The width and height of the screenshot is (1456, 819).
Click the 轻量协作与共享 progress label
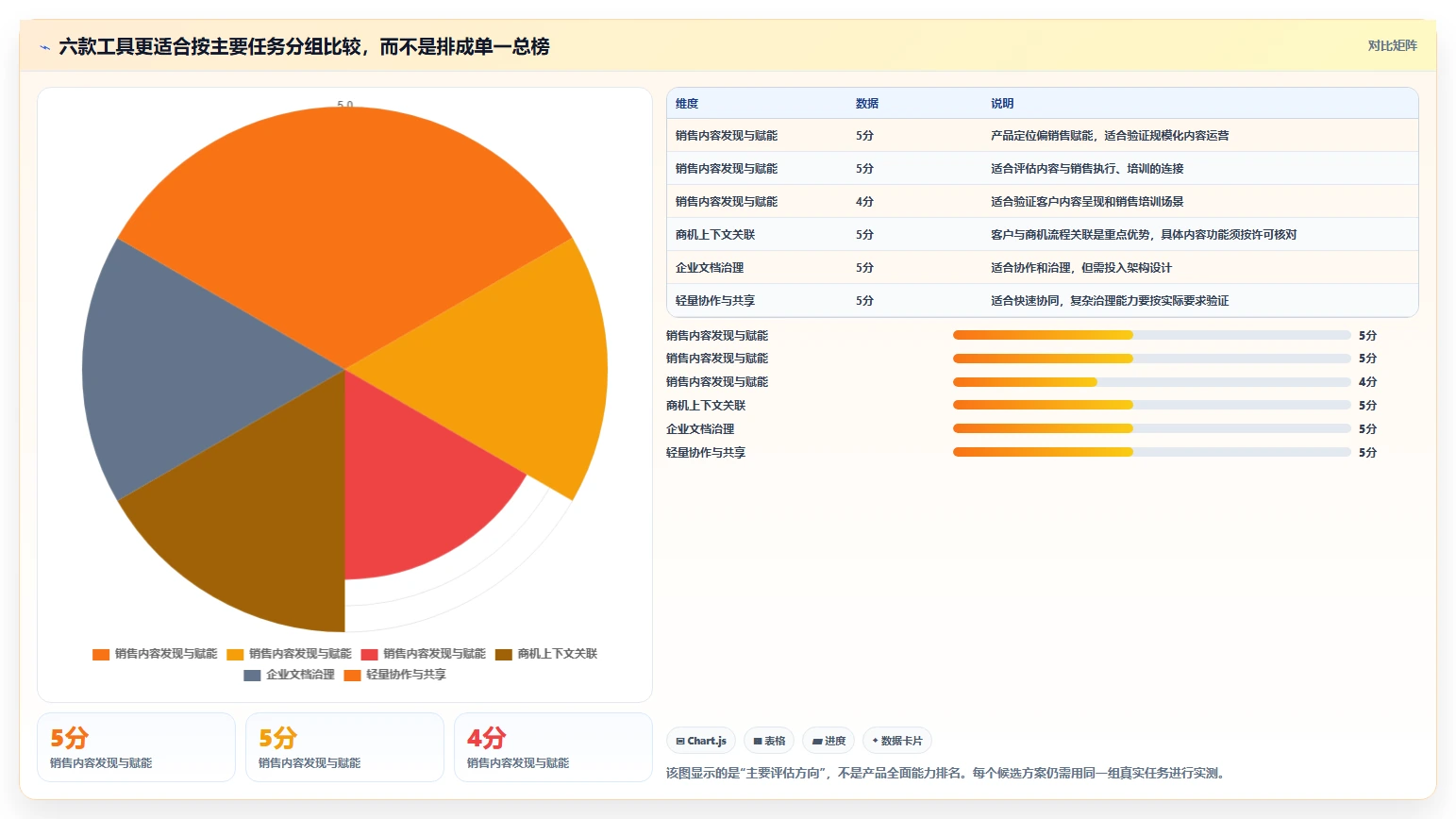tap(706, 453)
